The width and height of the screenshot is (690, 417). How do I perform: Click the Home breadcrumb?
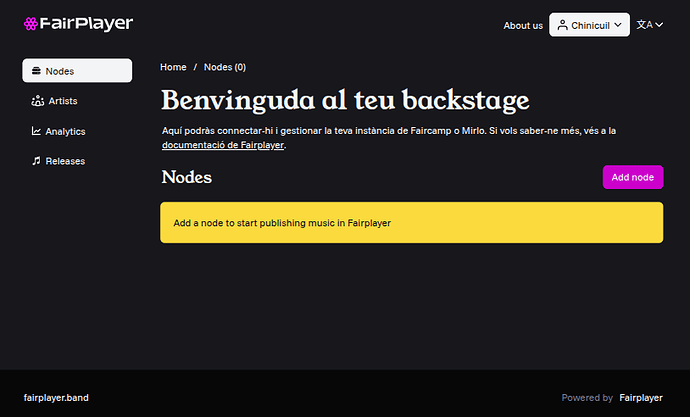click(173, 67)
